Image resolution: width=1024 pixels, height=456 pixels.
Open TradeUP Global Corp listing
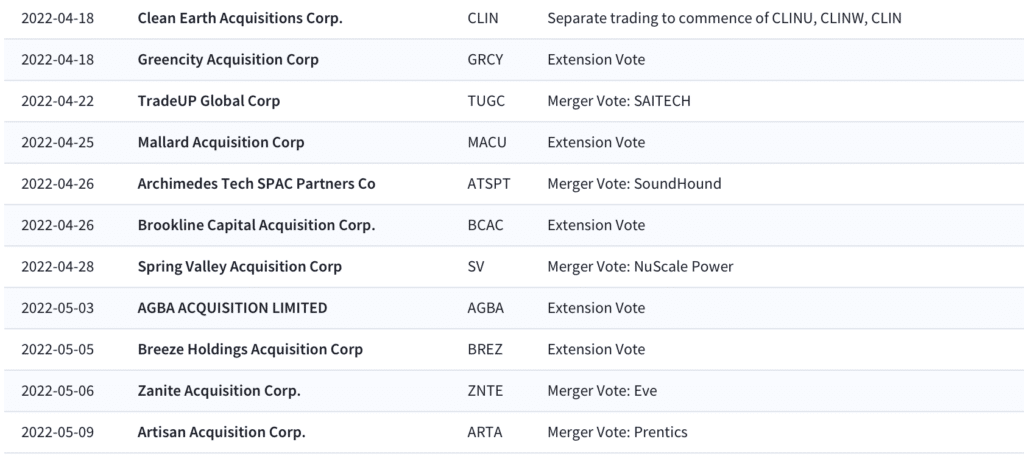pos(208,101)
